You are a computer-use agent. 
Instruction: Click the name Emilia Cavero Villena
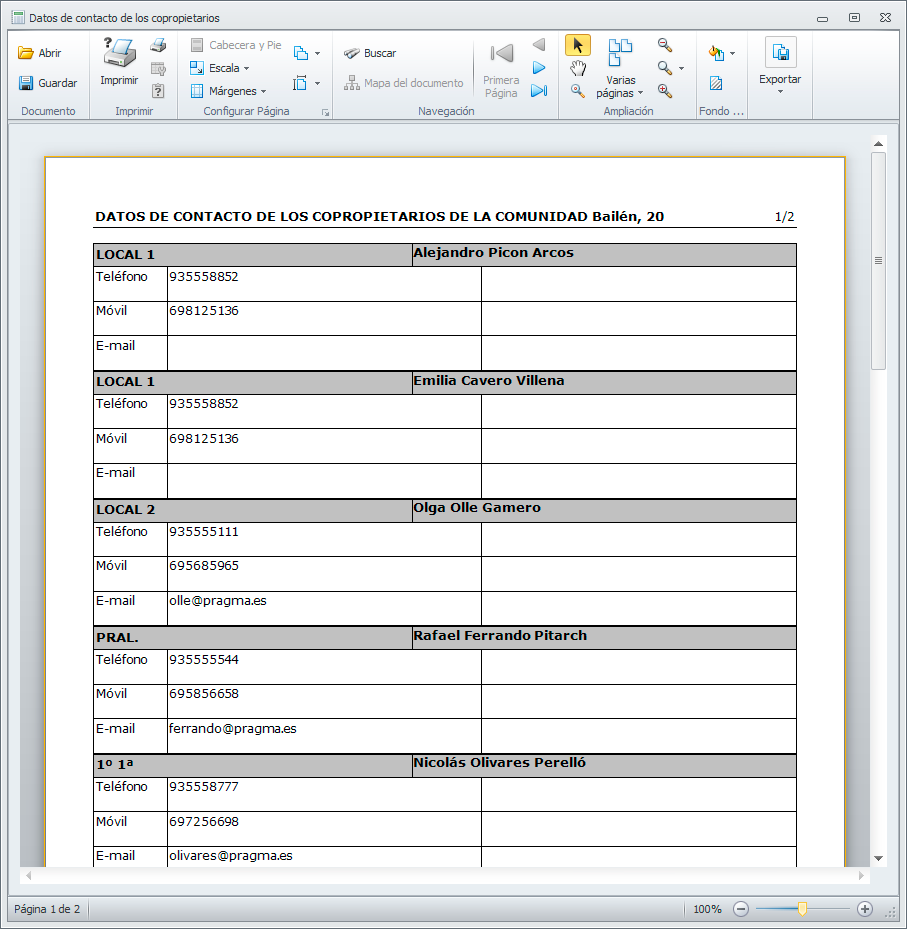click(x=489, y=380)
